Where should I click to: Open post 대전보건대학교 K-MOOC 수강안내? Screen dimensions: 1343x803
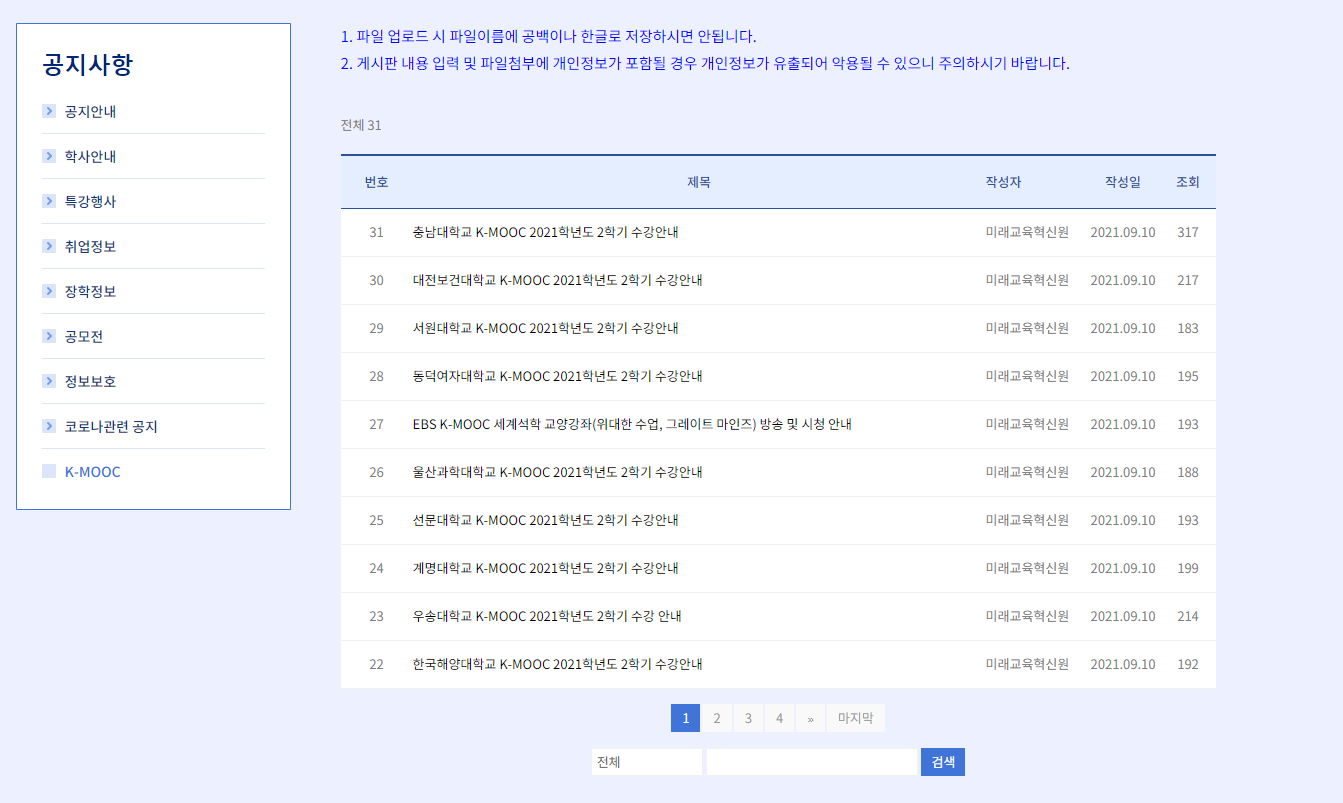tap(557, 280)
